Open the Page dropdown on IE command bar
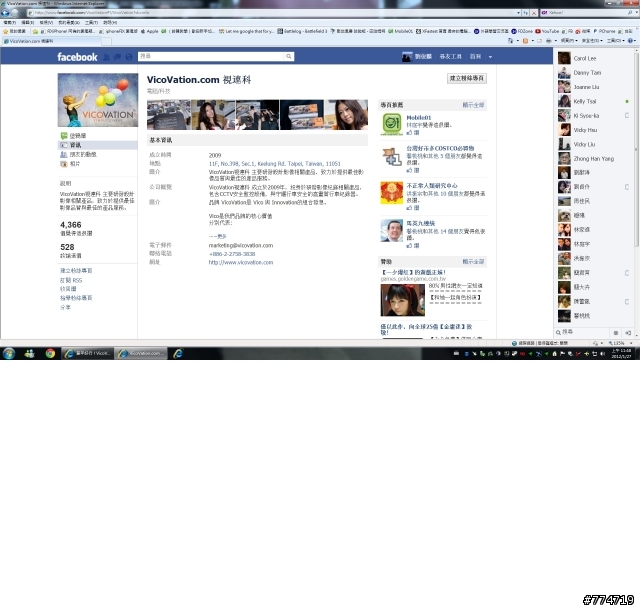 (x=569, y=41)
